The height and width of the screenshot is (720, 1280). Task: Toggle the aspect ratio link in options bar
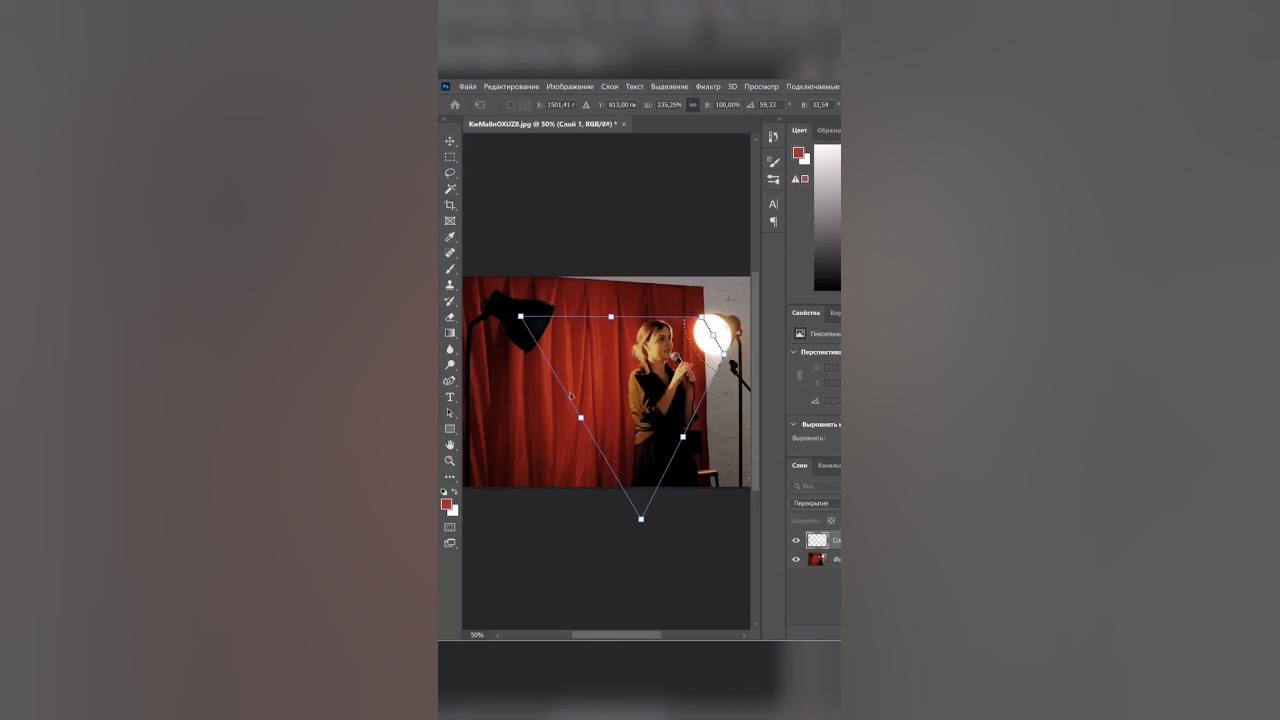[x=693, y=105]
